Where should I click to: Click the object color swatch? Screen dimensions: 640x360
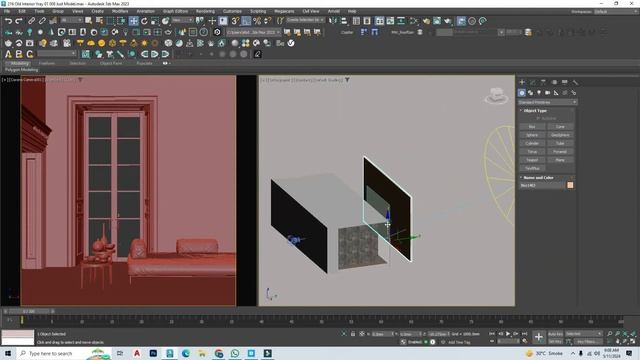[570, 185]
